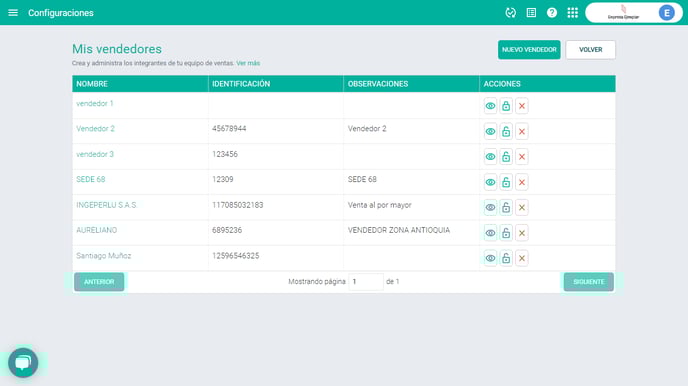Toggle lock for vendedor 1
Viewport: 688px width, 386px height.
click(x=506, y=106)
